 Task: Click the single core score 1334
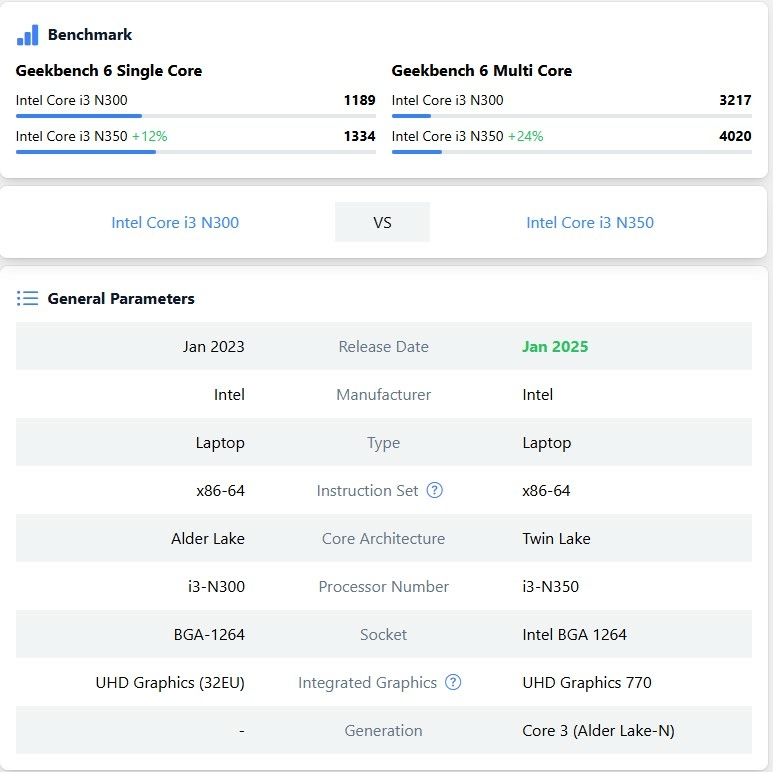(x=359, y=136)
